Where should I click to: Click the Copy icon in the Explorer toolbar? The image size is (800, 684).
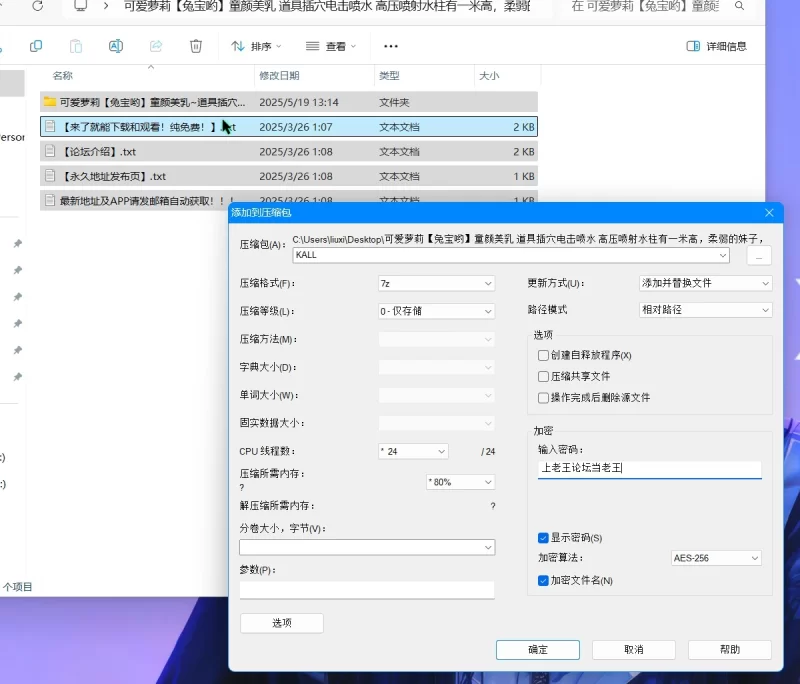coord(36,46)
